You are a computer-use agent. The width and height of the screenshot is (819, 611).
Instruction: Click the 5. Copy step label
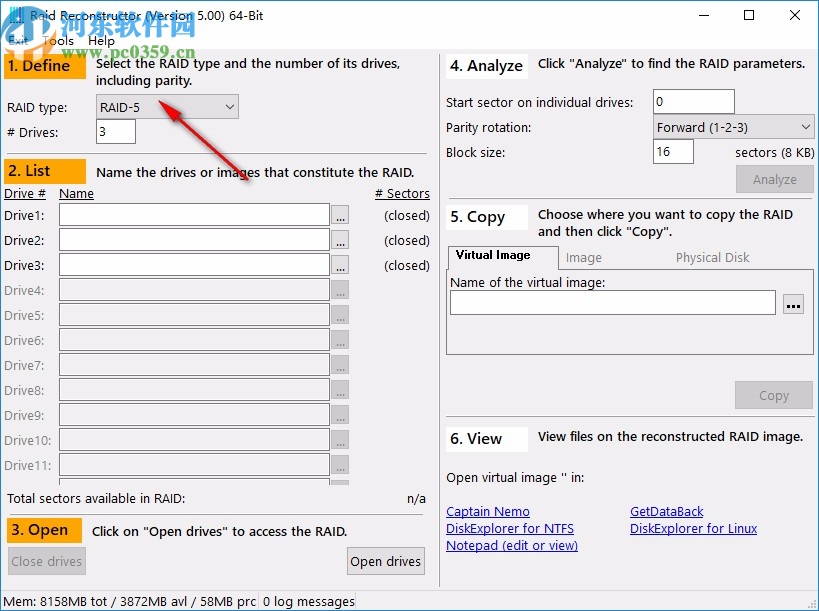487,217
